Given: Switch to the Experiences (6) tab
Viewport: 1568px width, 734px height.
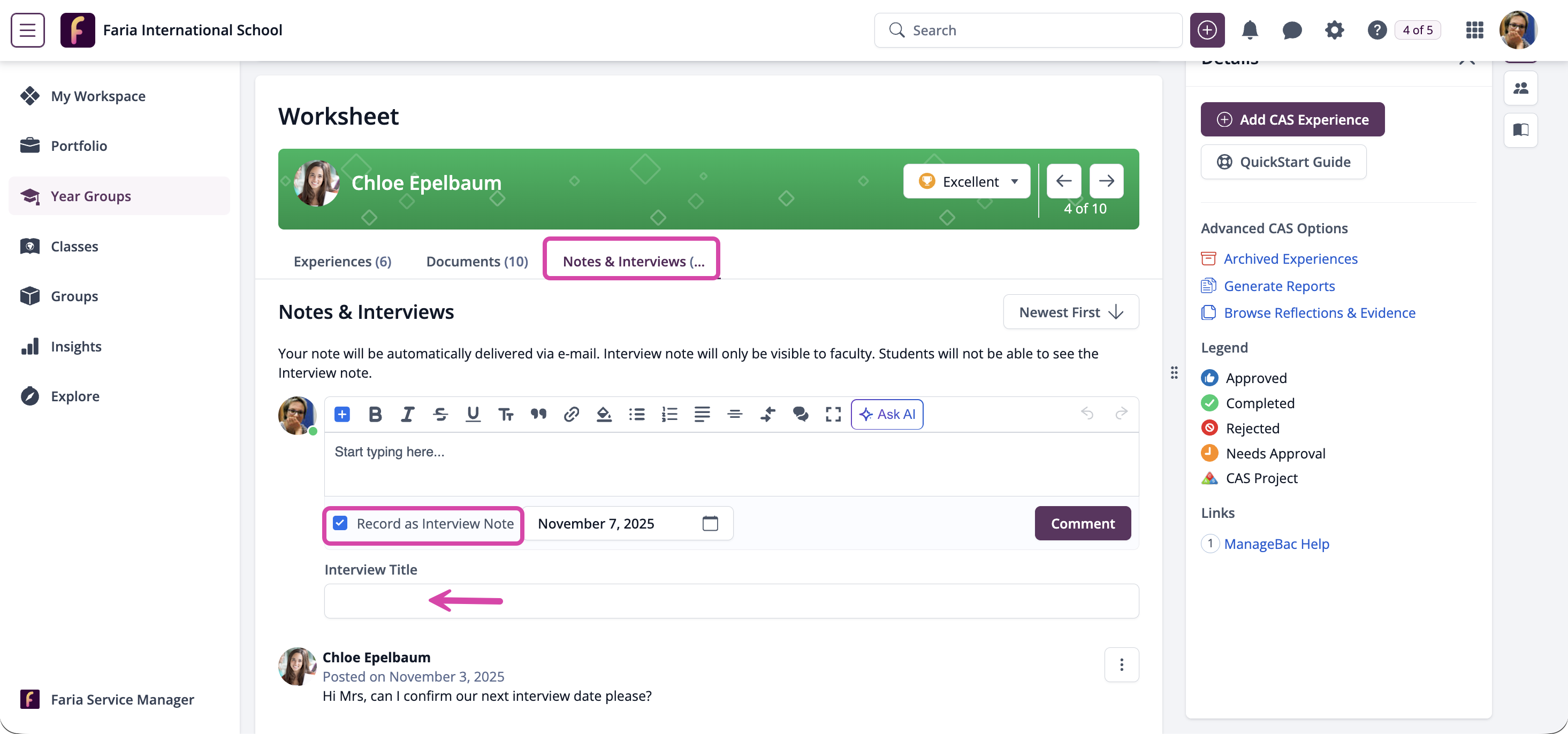Looking at the screenshot, I should 342,261.
